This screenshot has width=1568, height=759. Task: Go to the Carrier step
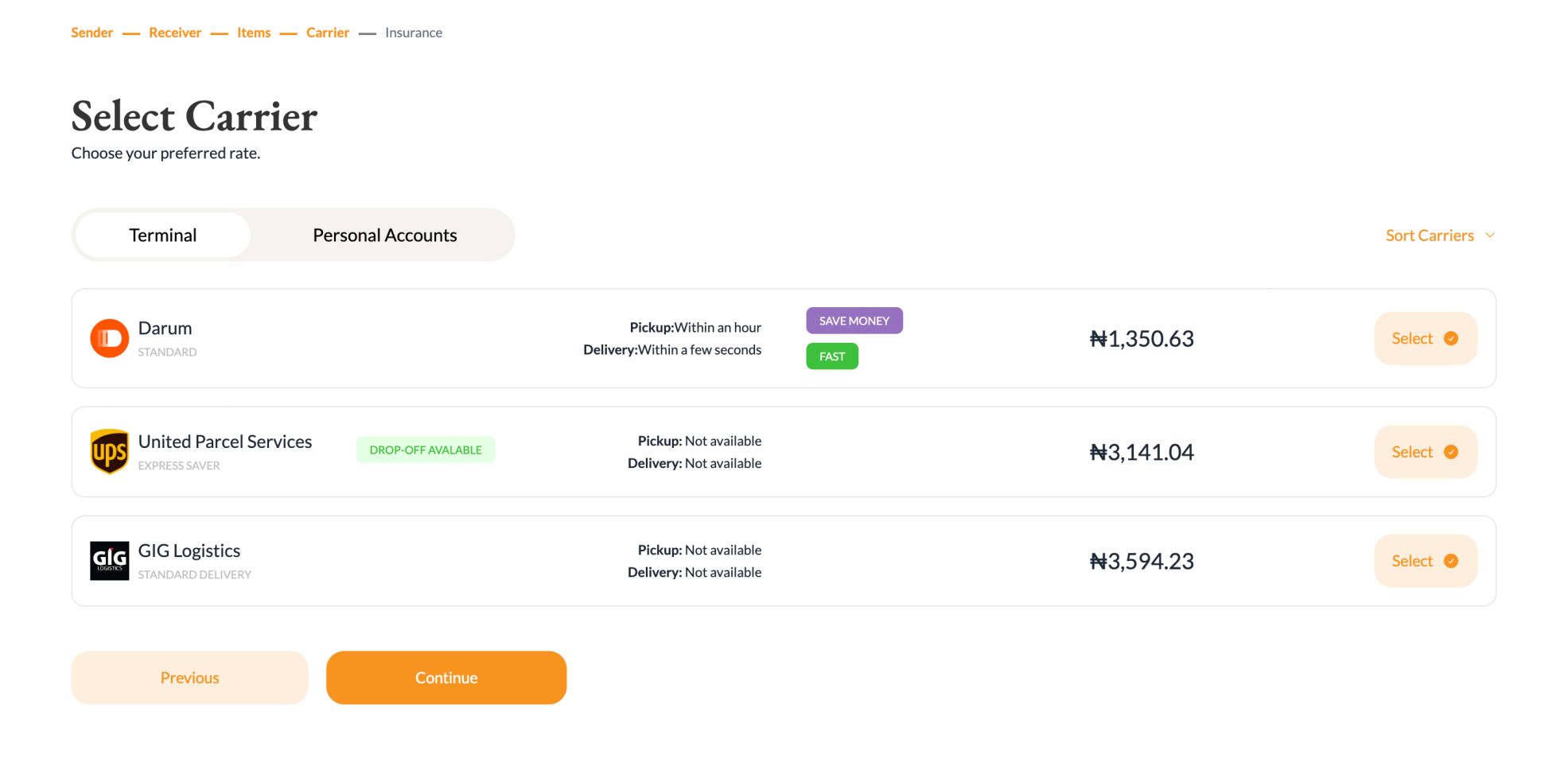328,33
